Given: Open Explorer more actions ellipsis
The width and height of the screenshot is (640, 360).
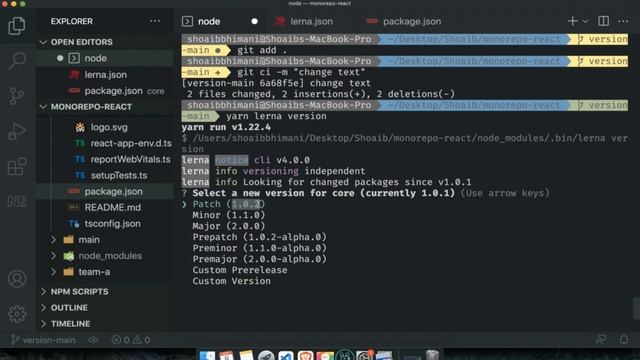Looking at the screenshot, I should point(155,21).
